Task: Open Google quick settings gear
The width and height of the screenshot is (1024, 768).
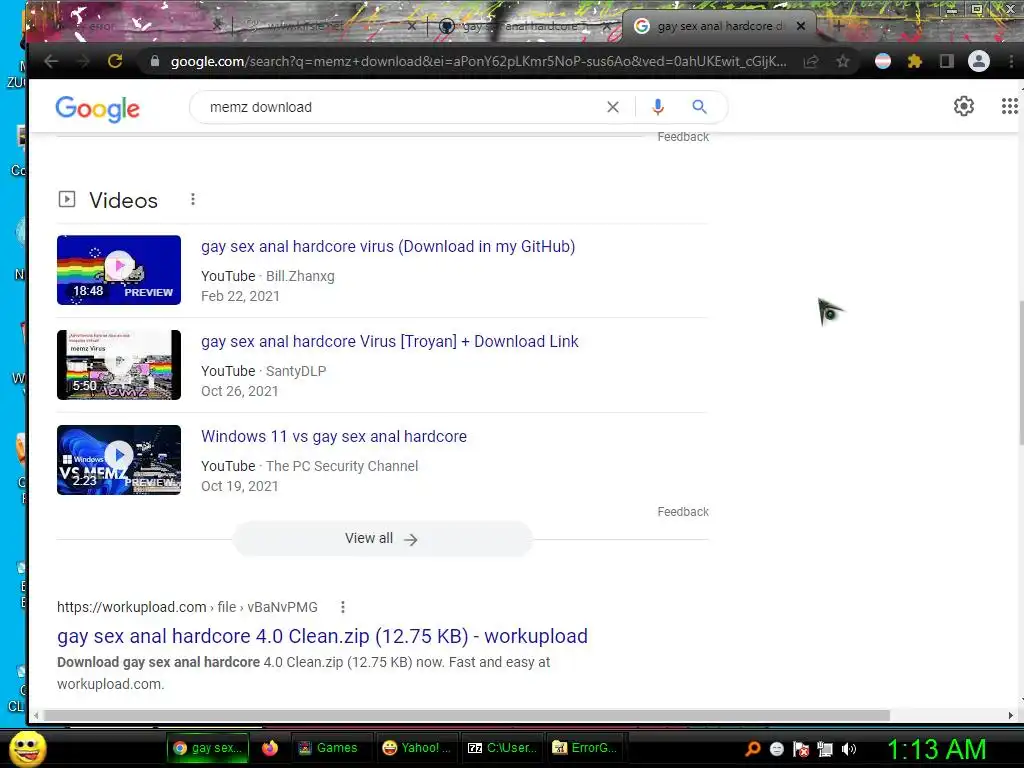Action: tap(964, 106)
